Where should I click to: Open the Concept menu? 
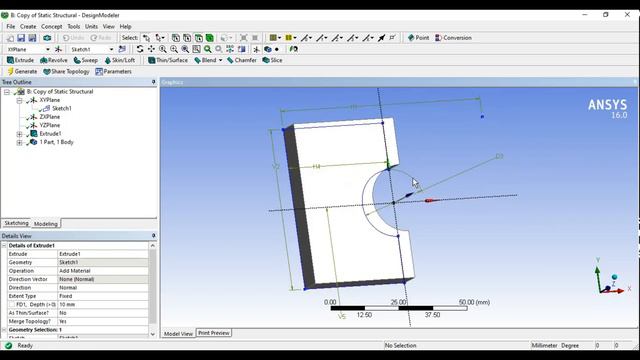click(51, 27)
